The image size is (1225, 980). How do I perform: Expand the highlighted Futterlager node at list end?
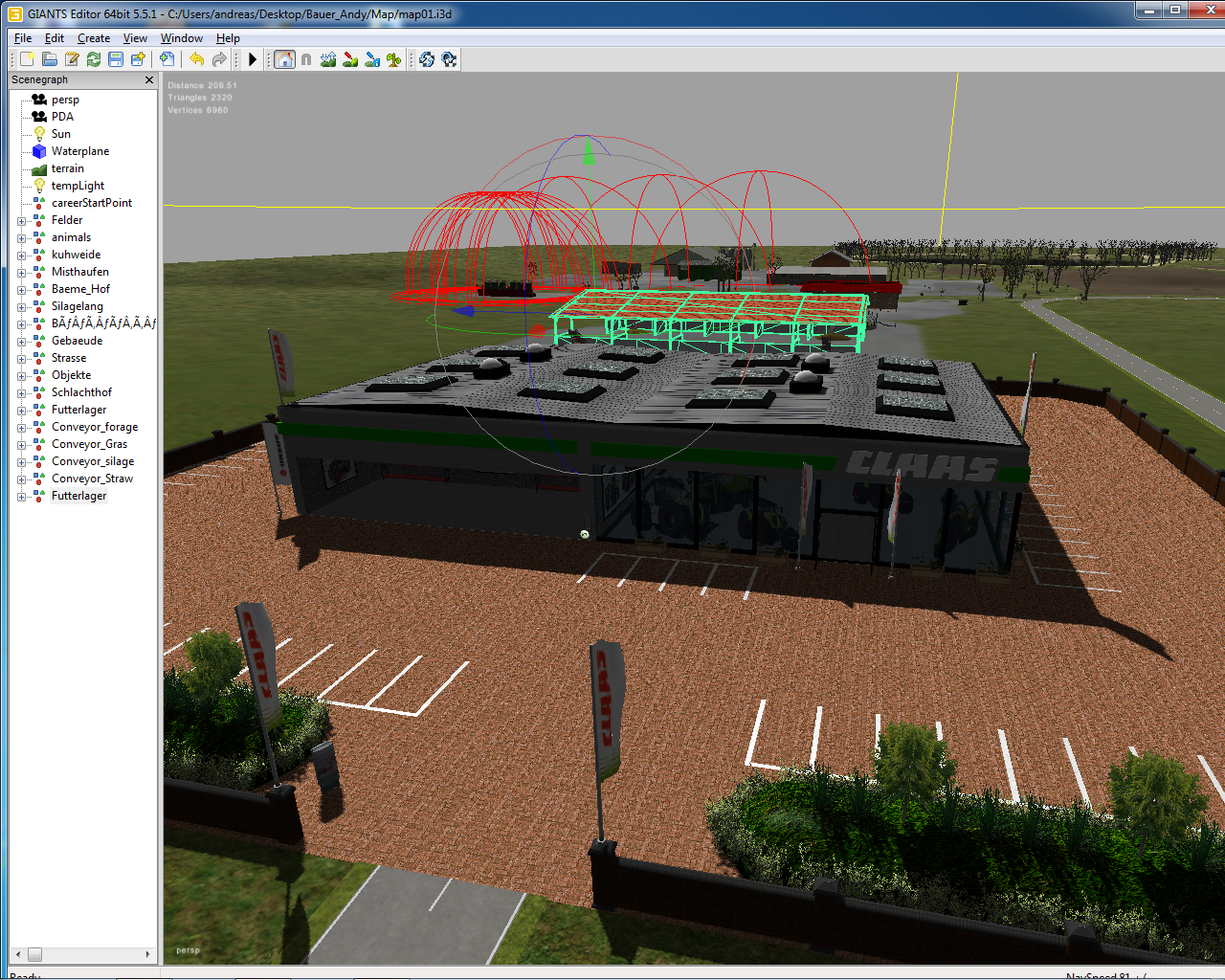click(22, 497)
